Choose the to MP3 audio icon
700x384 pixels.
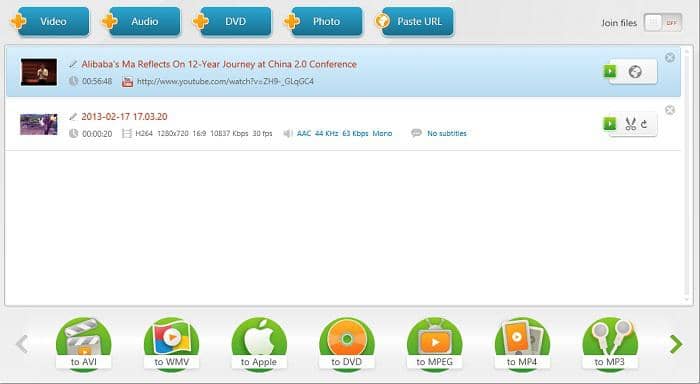[x=610, y=343]
